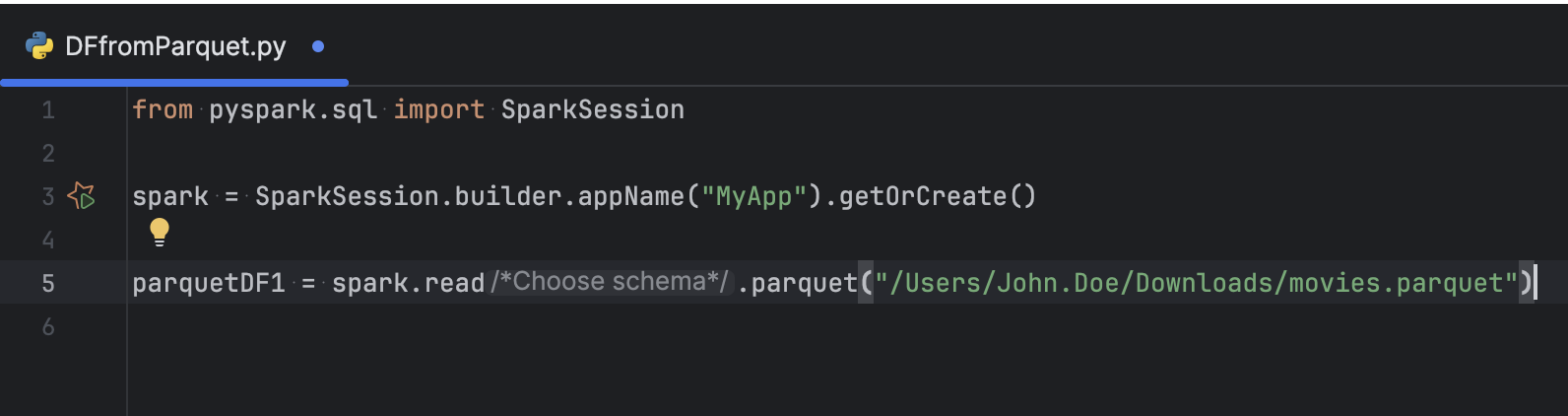The image size is (1568, 416).
Task: Click line number 2 in the gutter
Action: (47, 154)
